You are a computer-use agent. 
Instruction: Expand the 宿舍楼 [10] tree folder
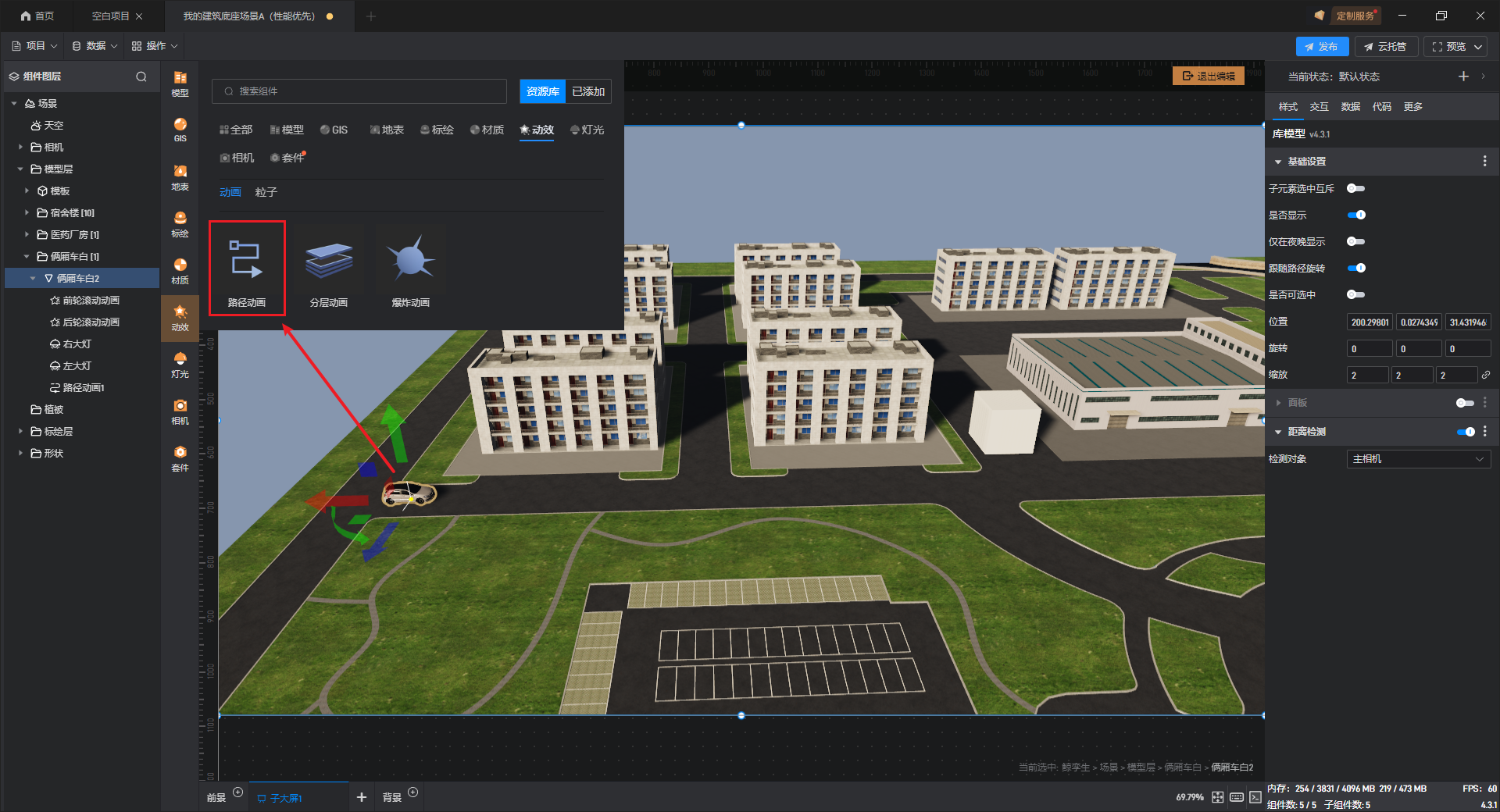[x=27, y=212]
